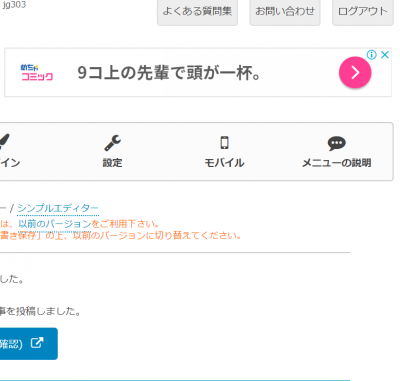The image size is (400, 381).
Task: Open the モバイル menu label
Action: [x=224, y=163]
